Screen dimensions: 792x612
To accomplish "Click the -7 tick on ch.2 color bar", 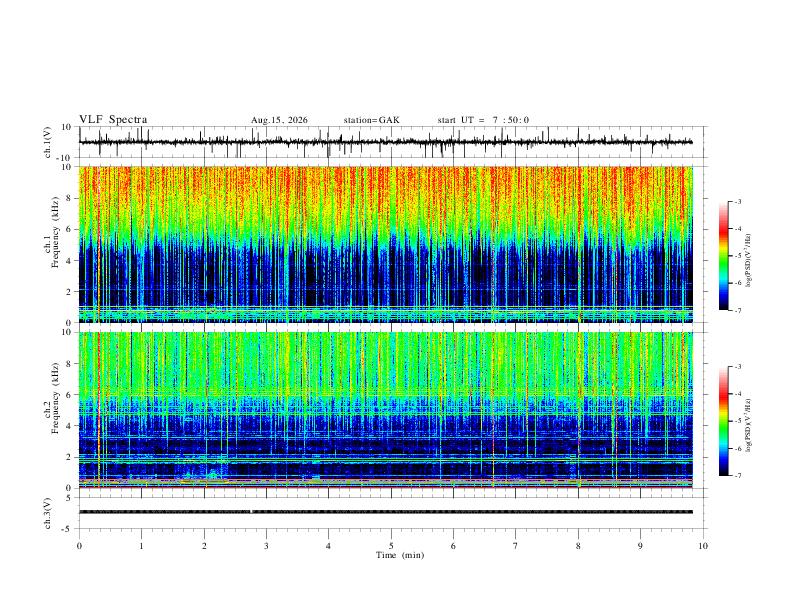I will [x=737, y=476].
